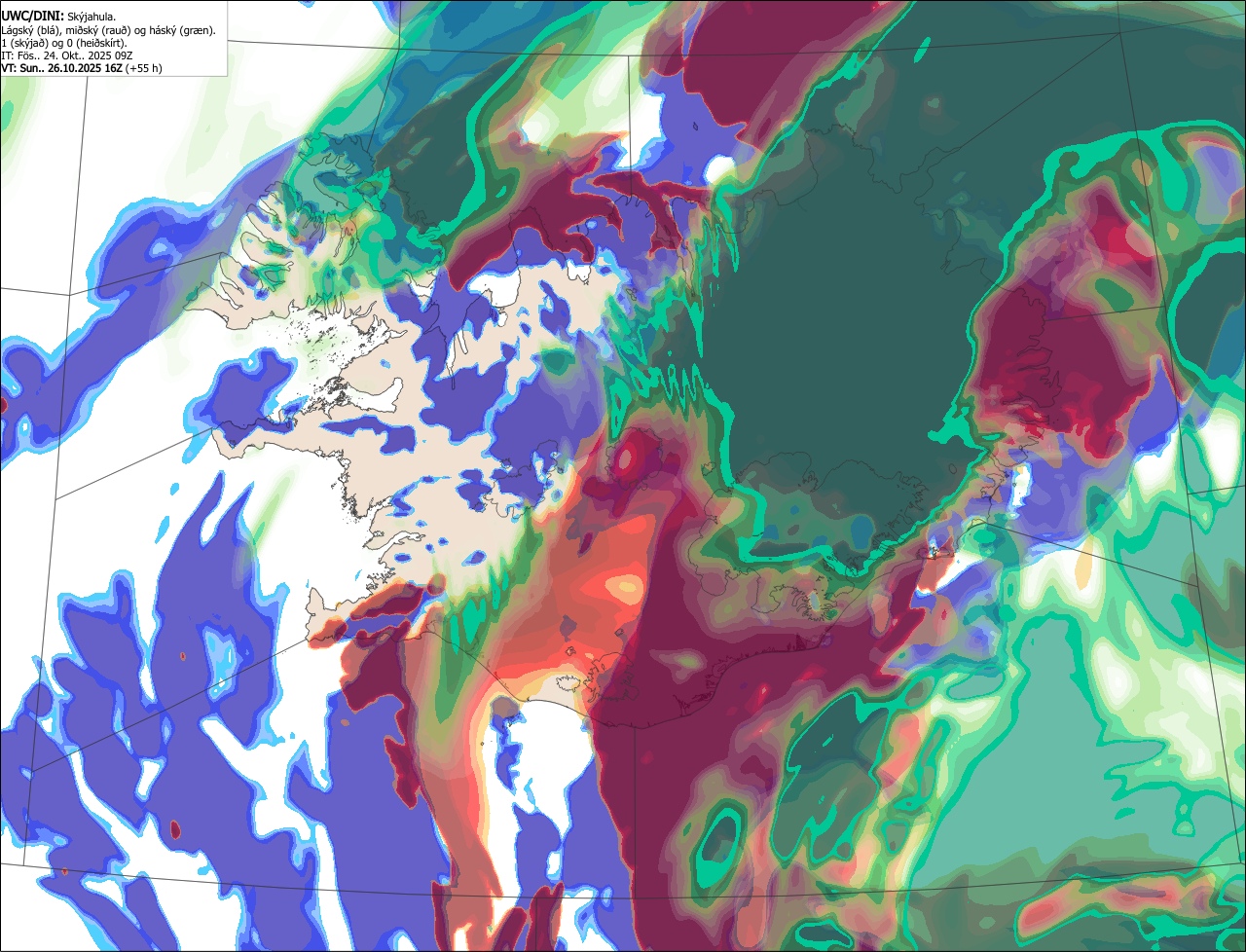Click 'háský (græn).' in the legend
The height and width of the screenshot is (952, 1246).
point(182,31)
